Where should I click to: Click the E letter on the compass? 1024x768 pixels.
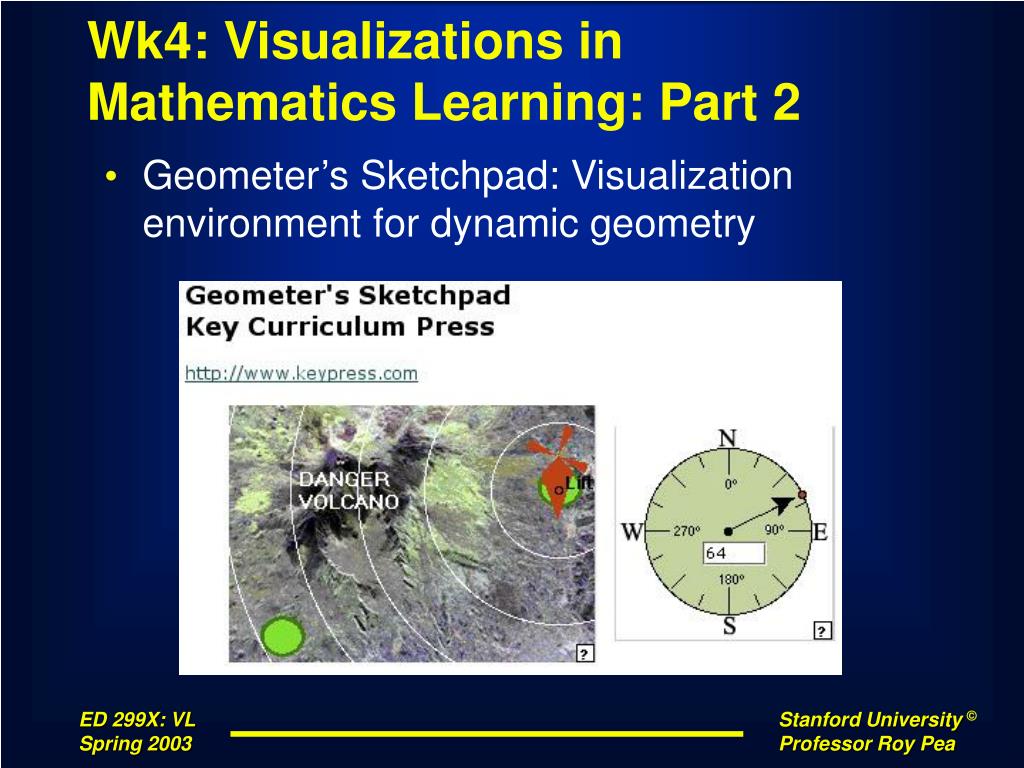tap(820, 532)
